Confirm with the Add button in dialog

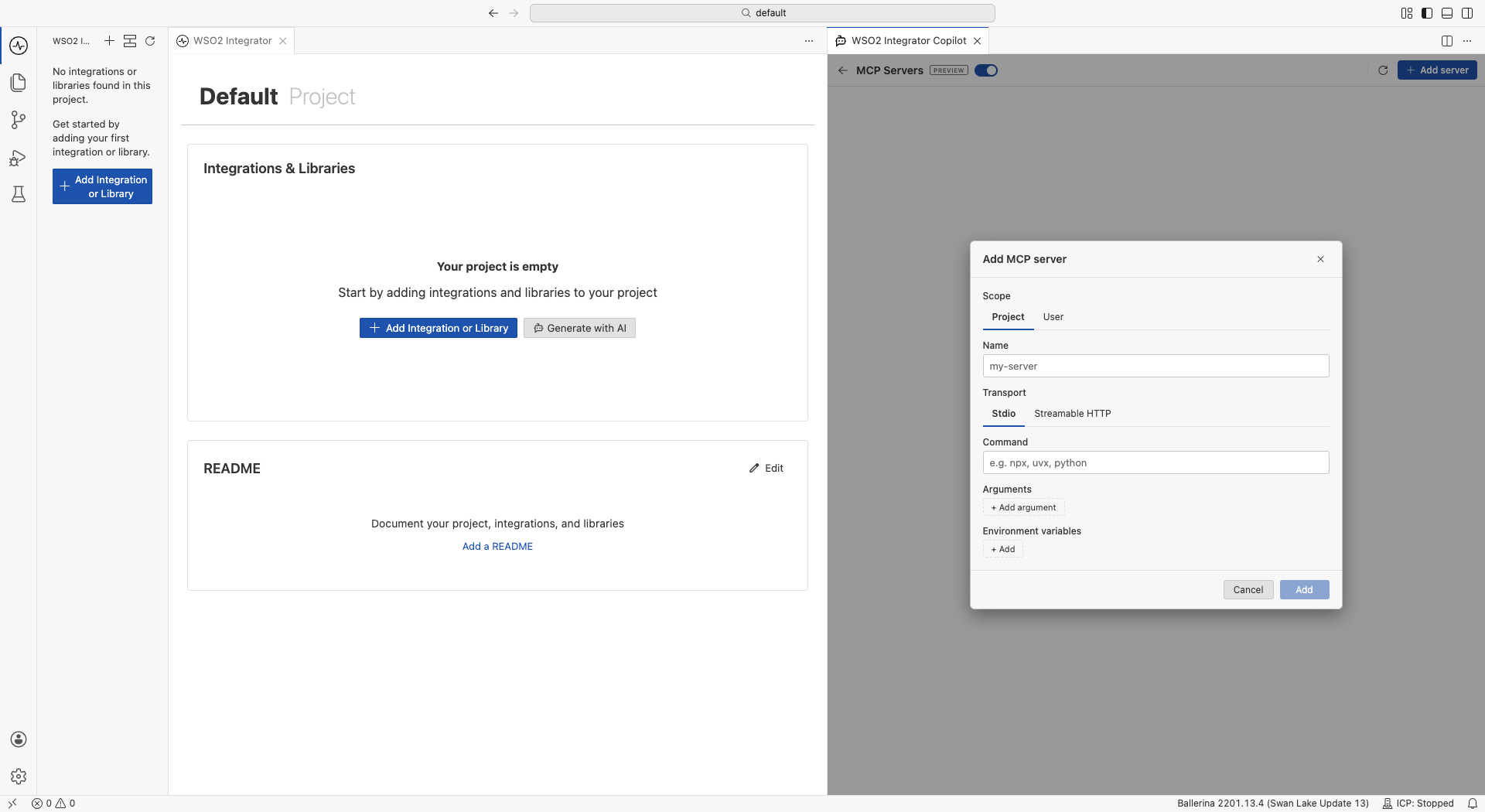click(1304, 589)
